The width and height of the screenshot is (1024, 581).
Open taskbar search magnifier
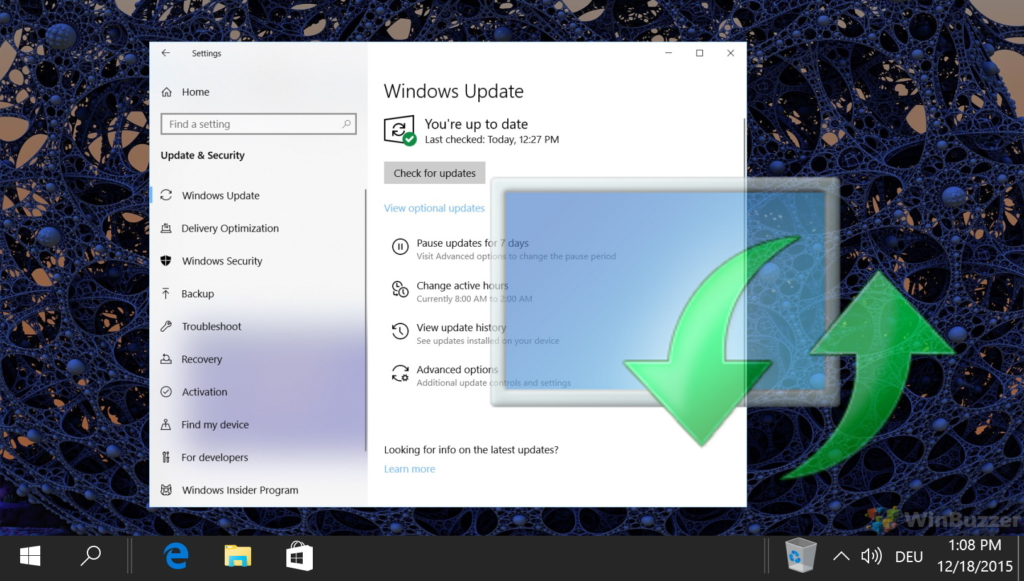point(90,556)
